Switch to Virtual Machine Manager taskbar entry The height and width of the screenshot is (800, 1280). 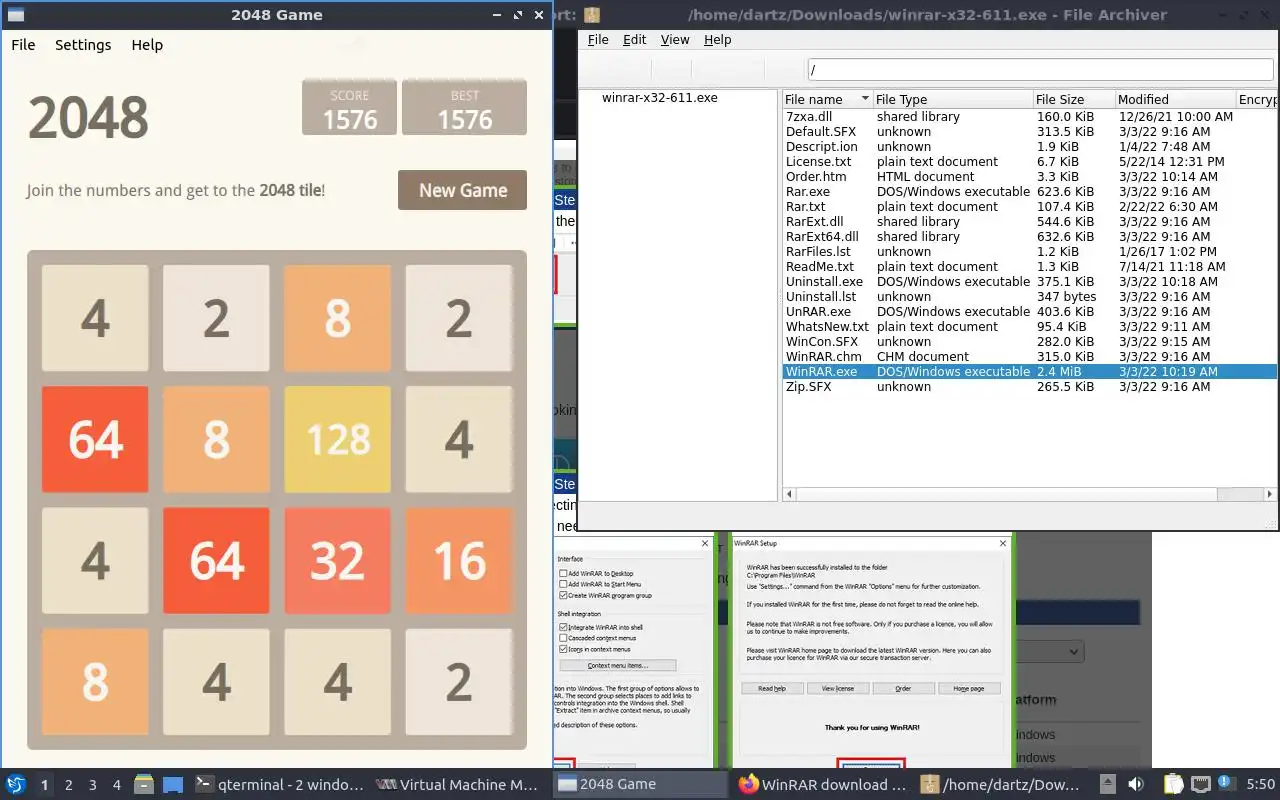pos(457,784)
